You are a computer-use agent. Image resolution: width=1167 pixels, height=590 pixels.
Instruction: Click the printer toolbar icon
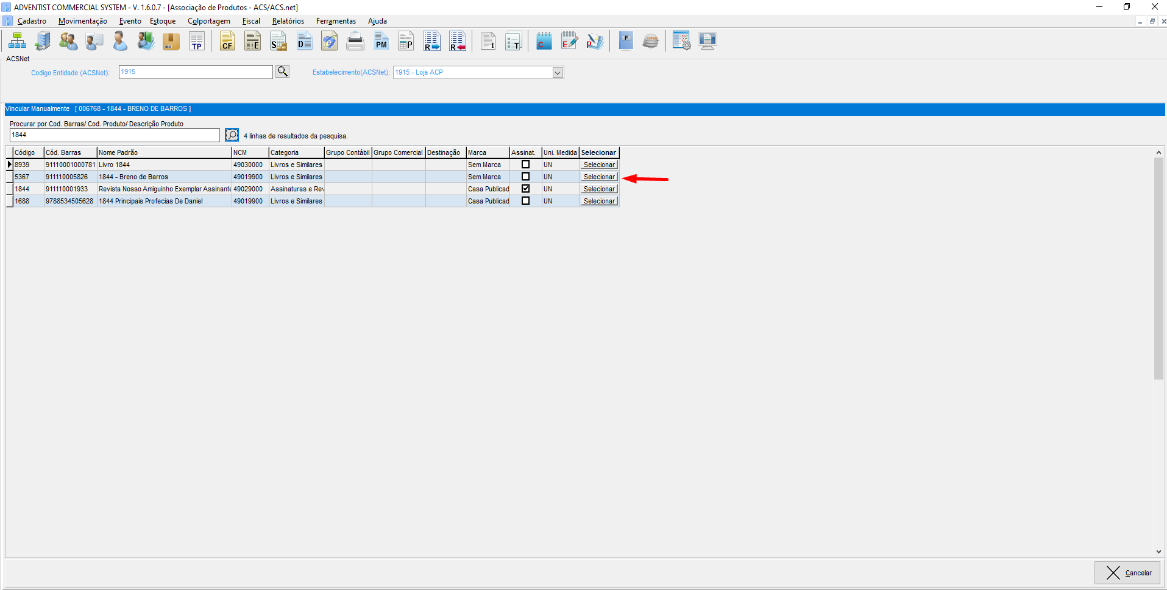pos(355,41)
